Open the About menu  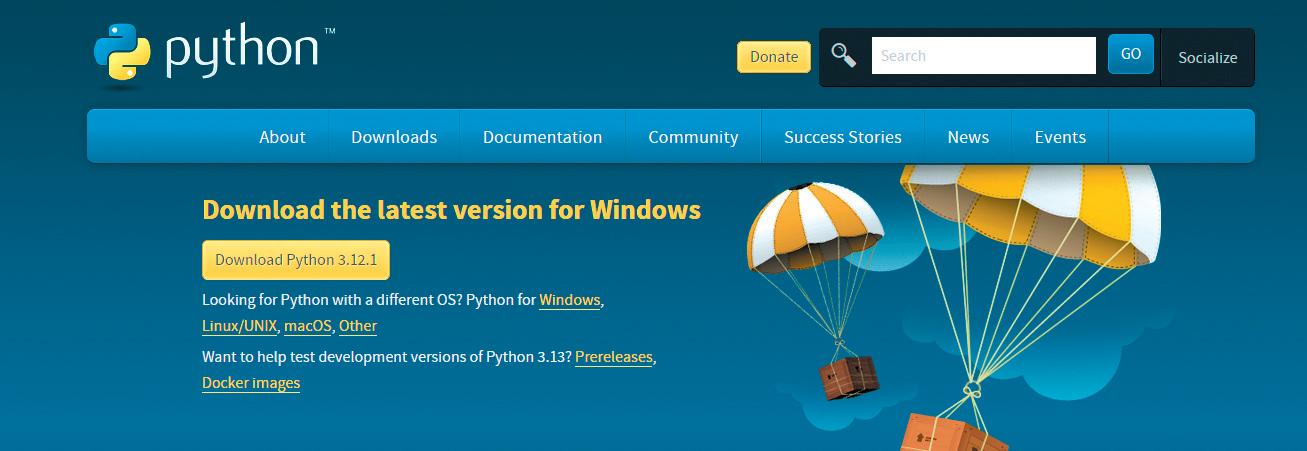282,137
